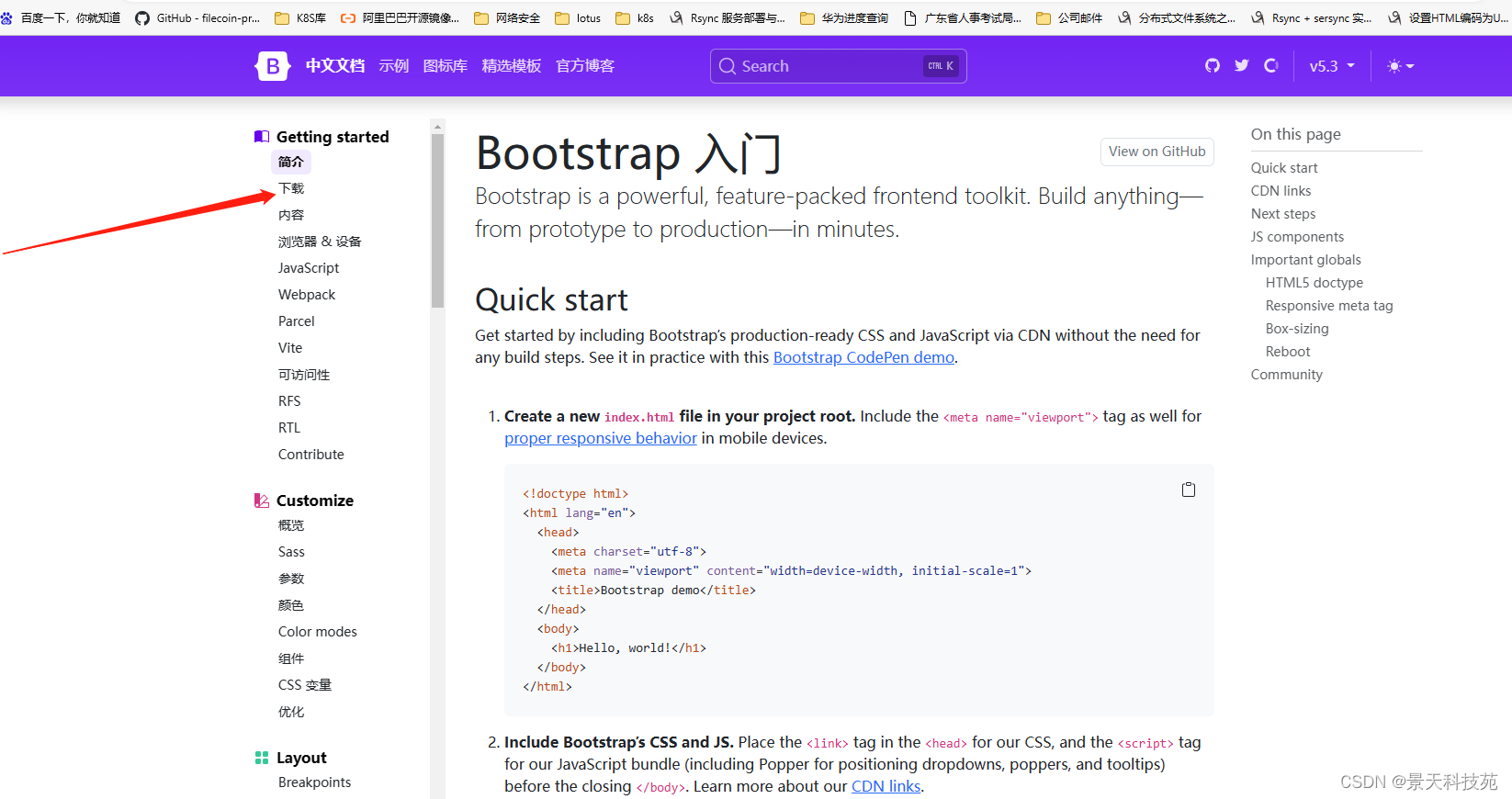
Task: Jump to Important globals section
Action: [x=1306, y=260]
